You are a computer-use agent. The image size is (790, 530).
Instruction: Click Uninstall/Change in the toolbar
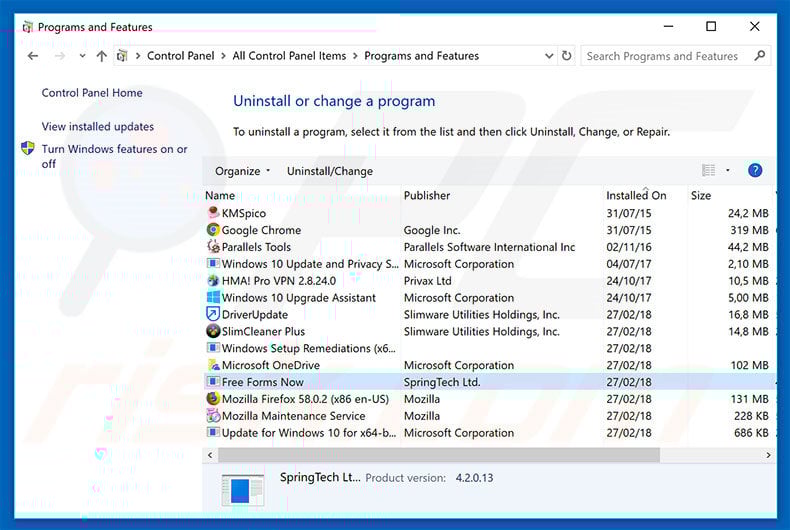click(x=330, y=171)
